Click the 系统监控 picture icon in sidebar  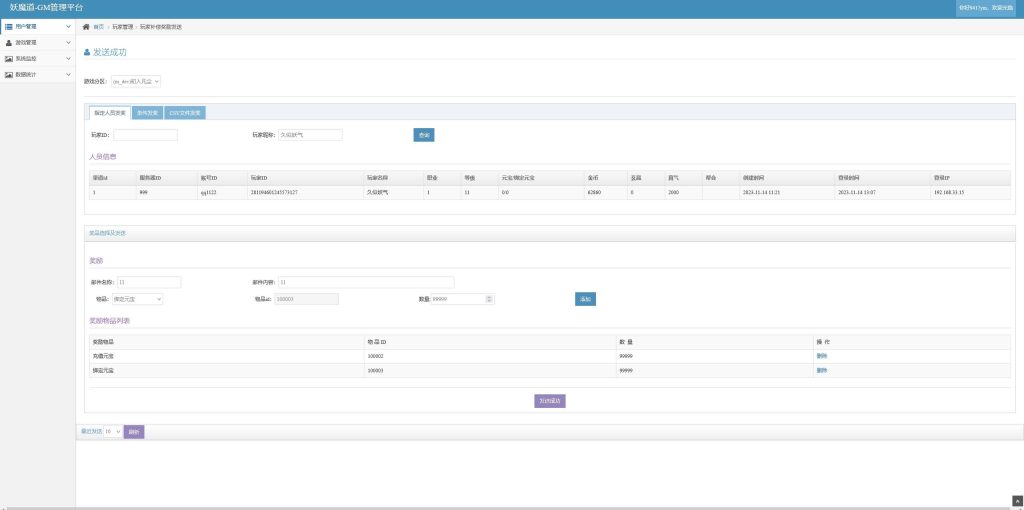click(x=8, y=59)
